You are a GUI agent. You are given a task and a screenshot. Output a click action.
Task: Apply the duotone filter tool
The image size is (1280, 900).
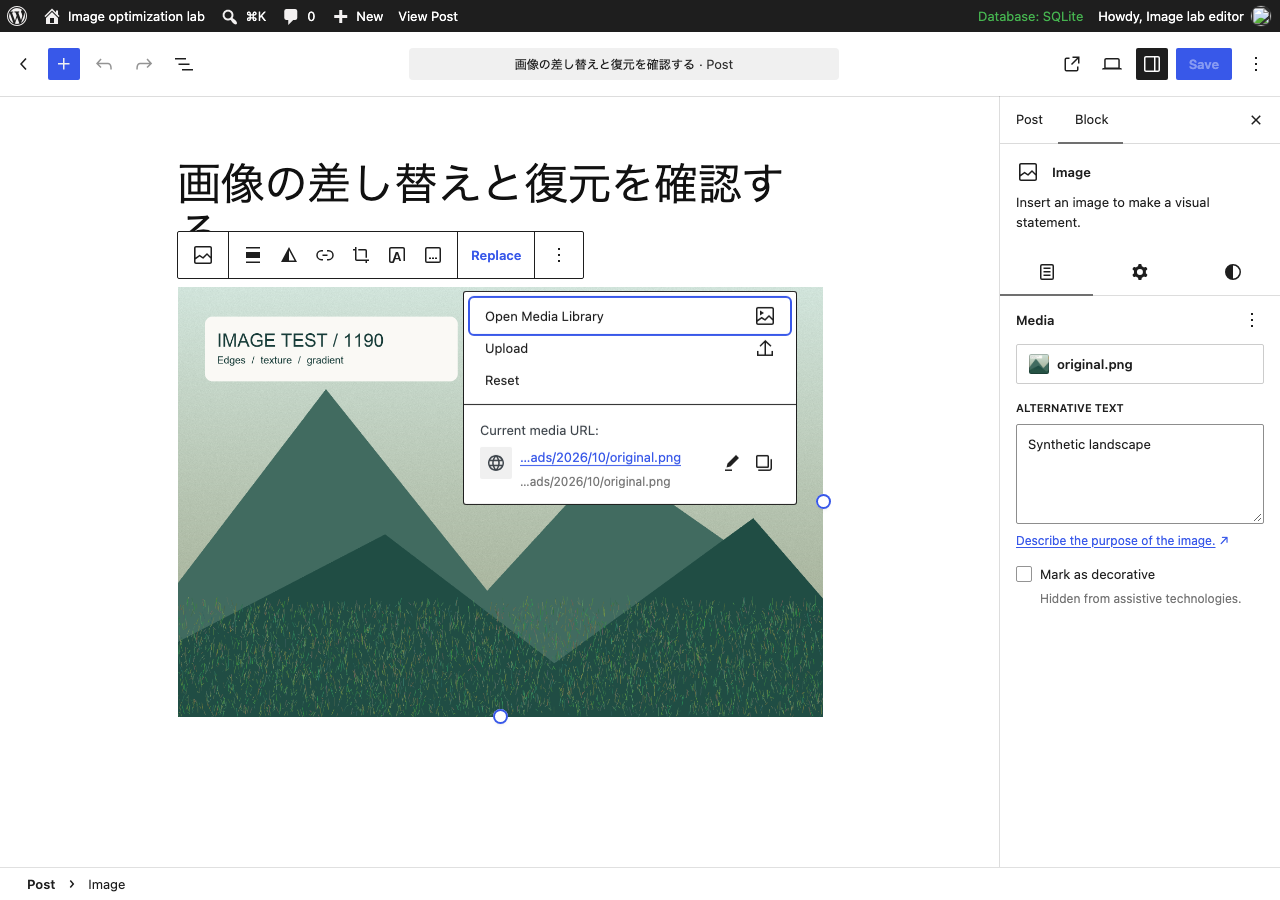point(289,255)
